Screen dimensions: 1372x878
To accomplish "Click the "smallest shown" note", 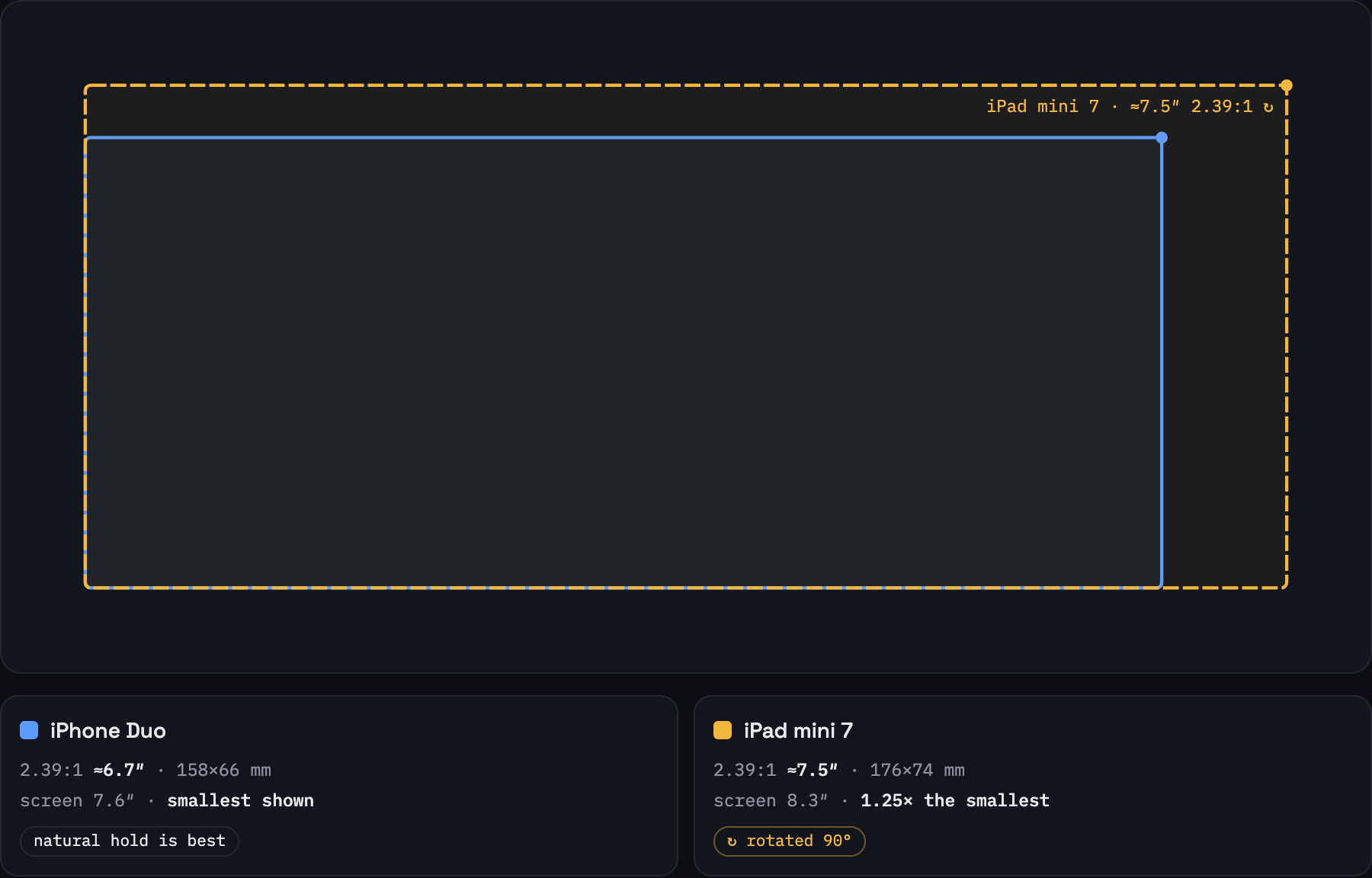I will click(x=241, y=801).
